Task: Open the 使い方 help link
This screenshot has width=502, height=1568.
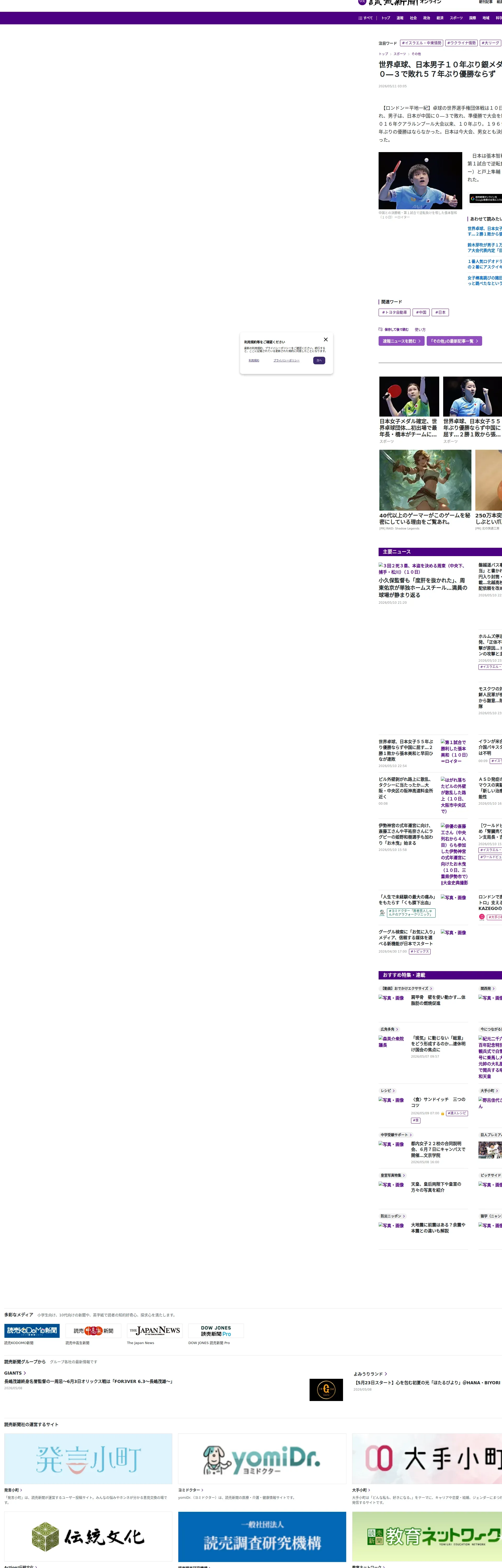Action: 420,329
